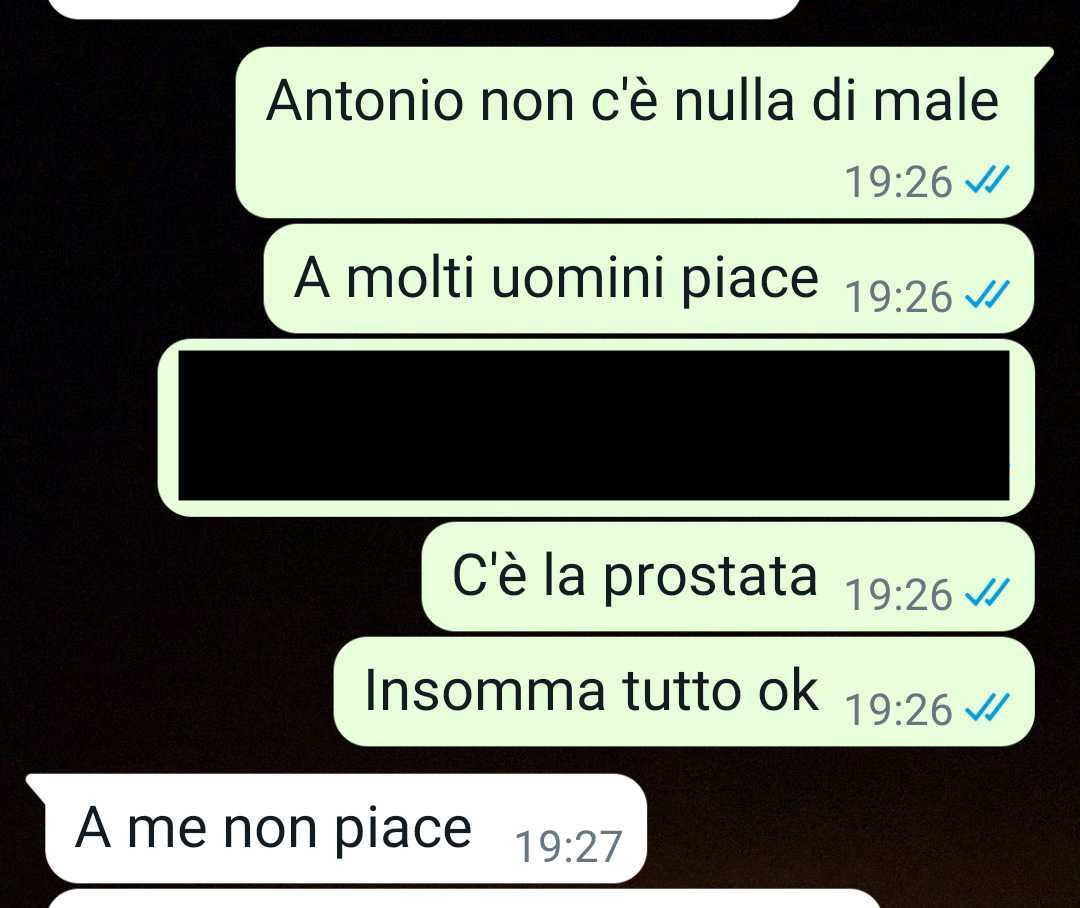Select the 'C'è la prostata' message
1080x908 pixels.
pyautogui.click(x=728, y=576)
